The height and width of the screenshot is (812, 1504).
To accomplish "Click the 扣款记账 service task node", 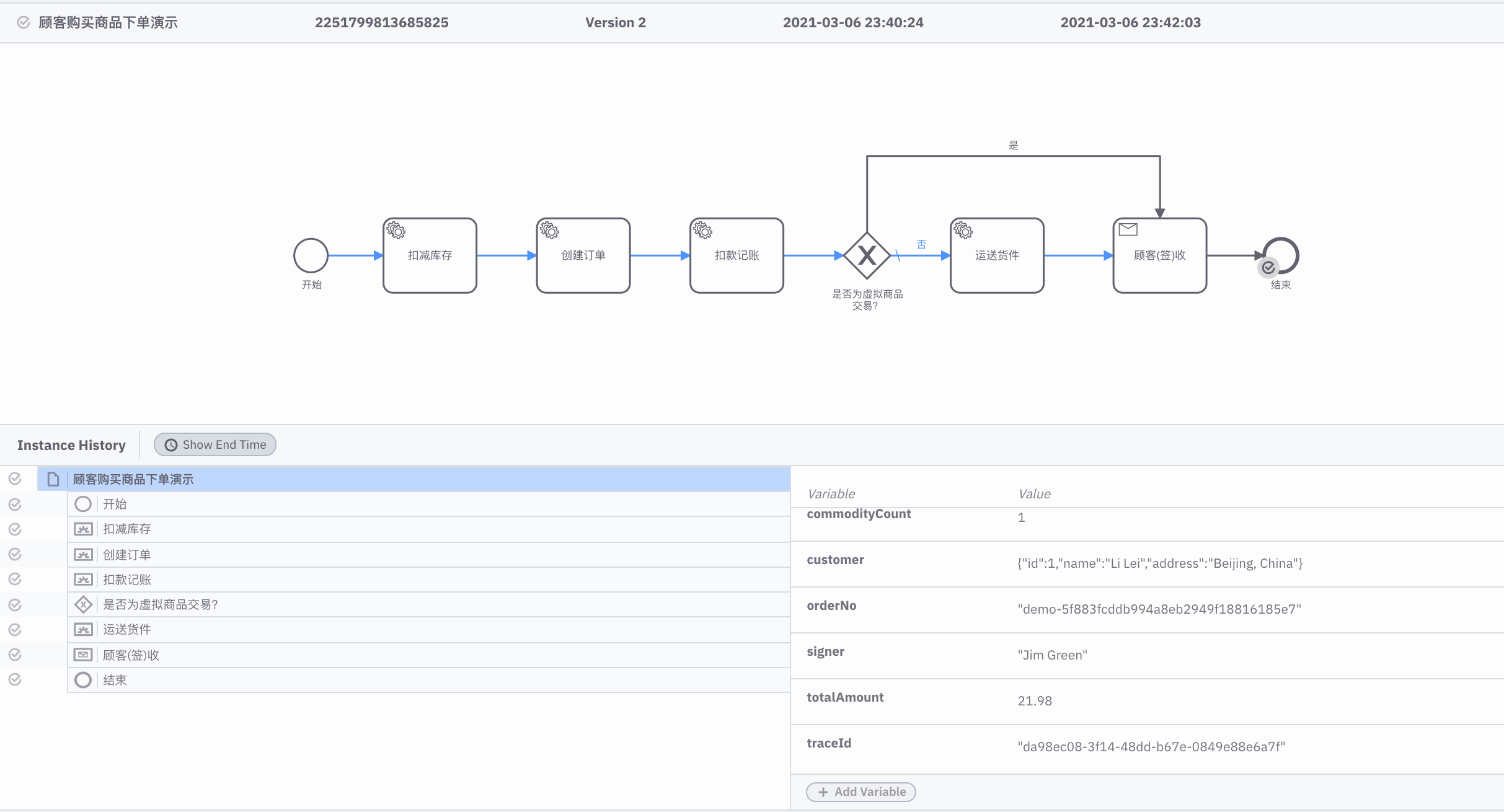I will tap(737, 255).
